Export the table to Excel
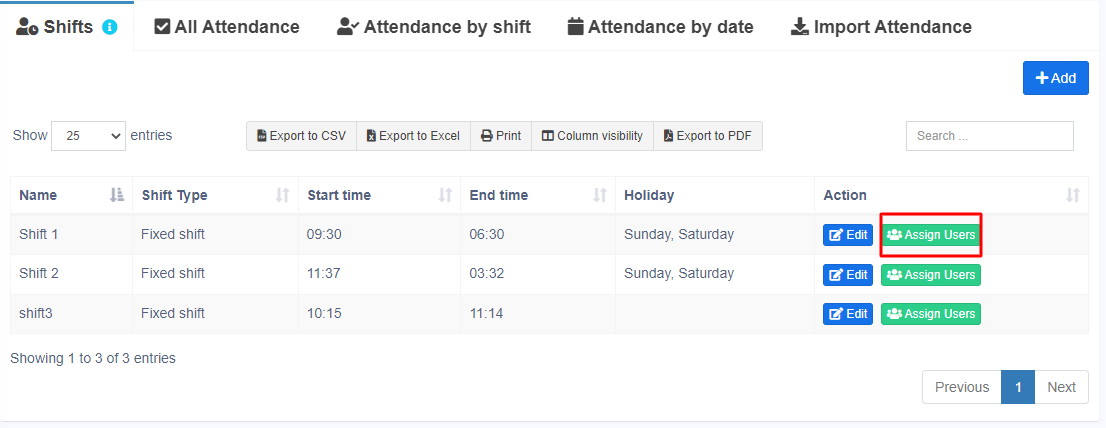The height and width of the screenshot is (428, 1106). click(x=413, y=136)
